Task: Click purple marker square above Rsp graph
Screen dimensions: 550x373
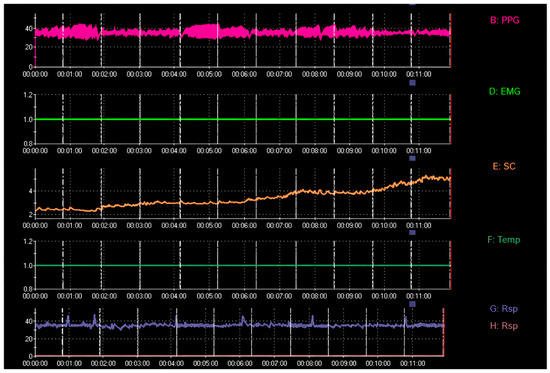Action: tap(412, 304)
